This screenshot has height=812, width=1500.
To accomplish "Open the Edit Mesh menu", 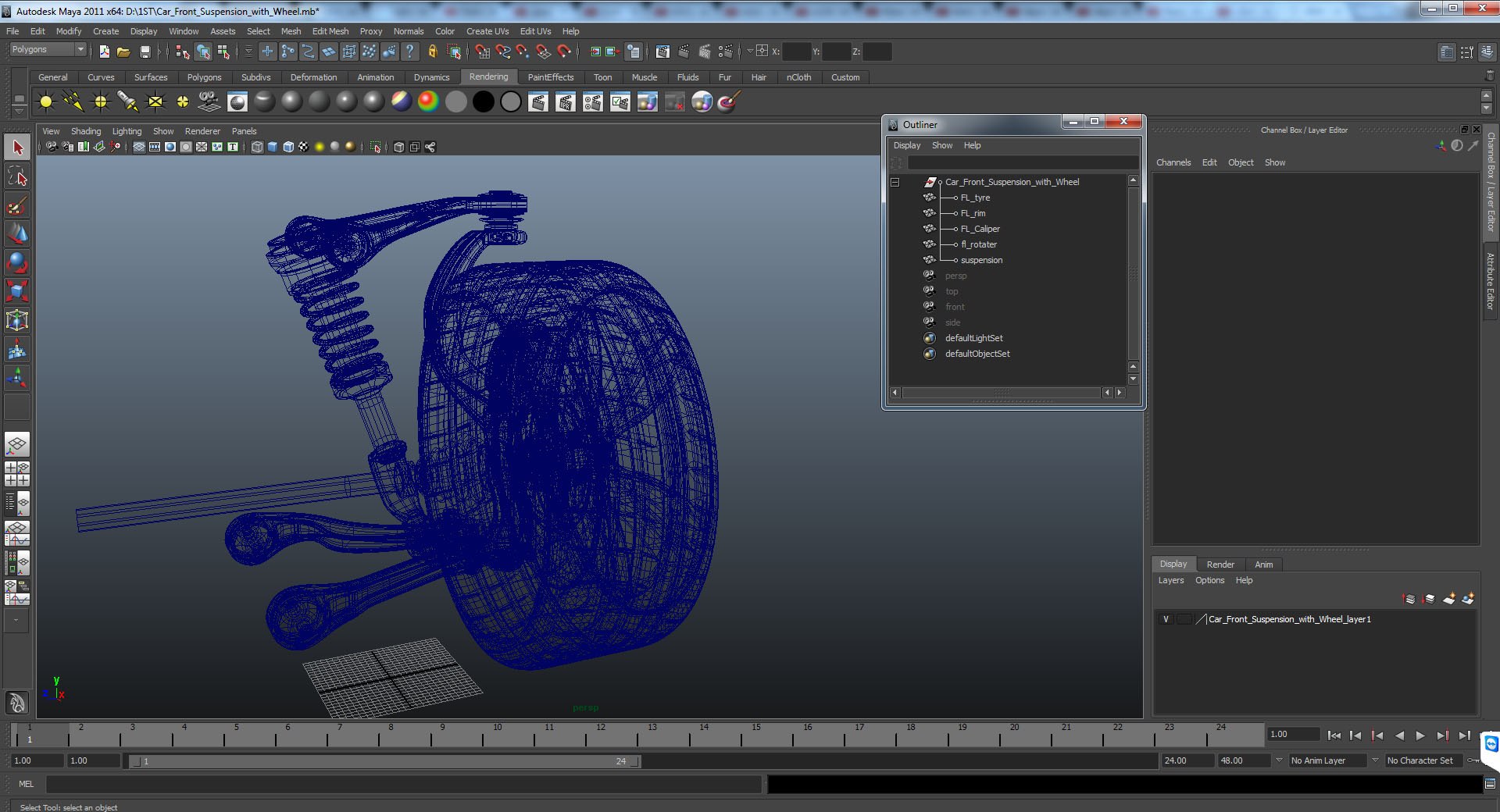I will [330, 31].
